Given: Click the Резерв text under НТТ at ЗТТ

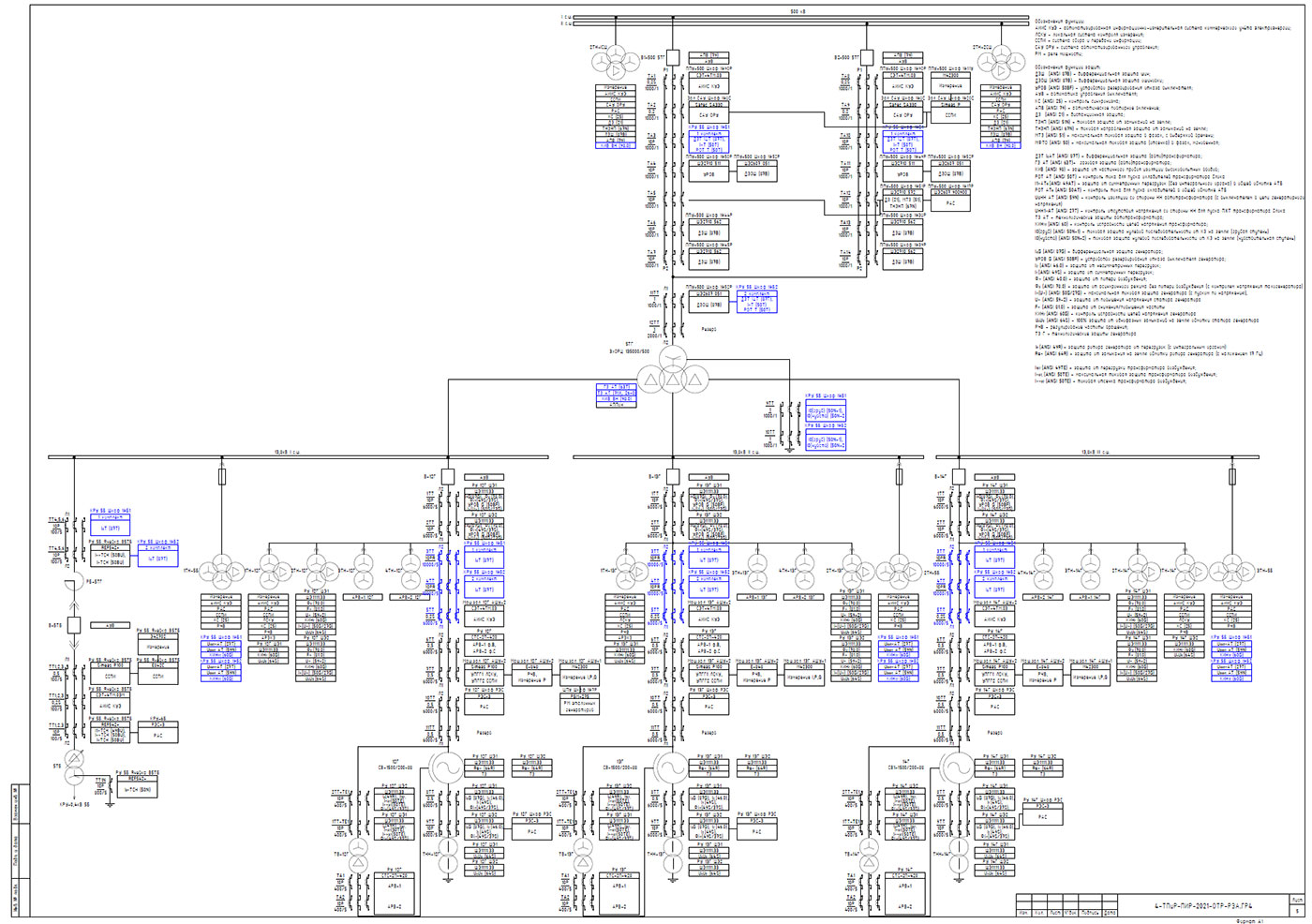Looking at the screenshot, I should [x=709, y=329].
